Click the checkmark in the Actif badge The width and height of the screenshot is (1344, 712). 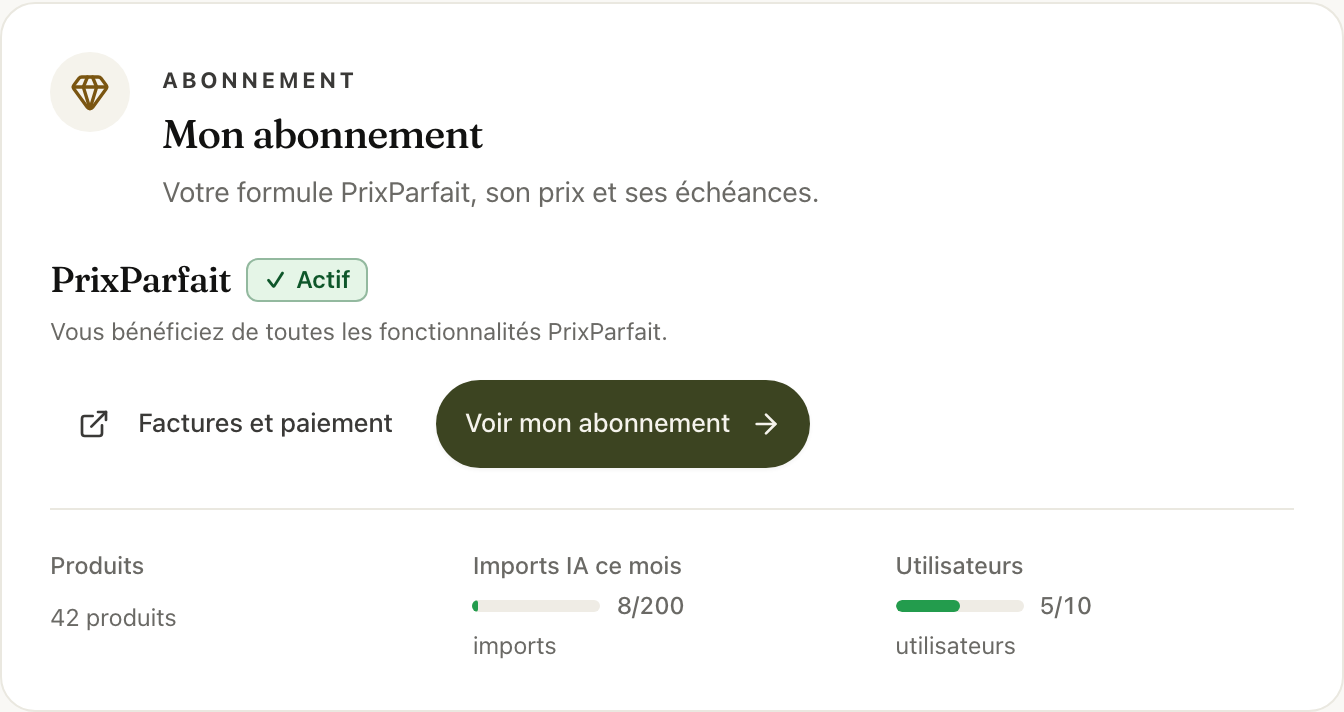[x=276, y=280]
